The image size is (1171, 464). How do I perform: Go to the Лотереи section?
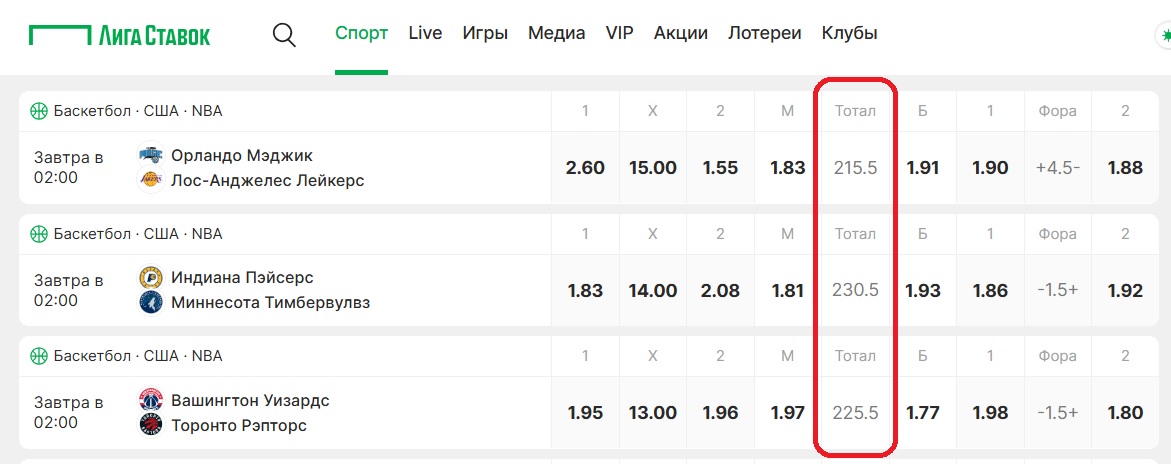pyautogui.click(x=765, y=34)
